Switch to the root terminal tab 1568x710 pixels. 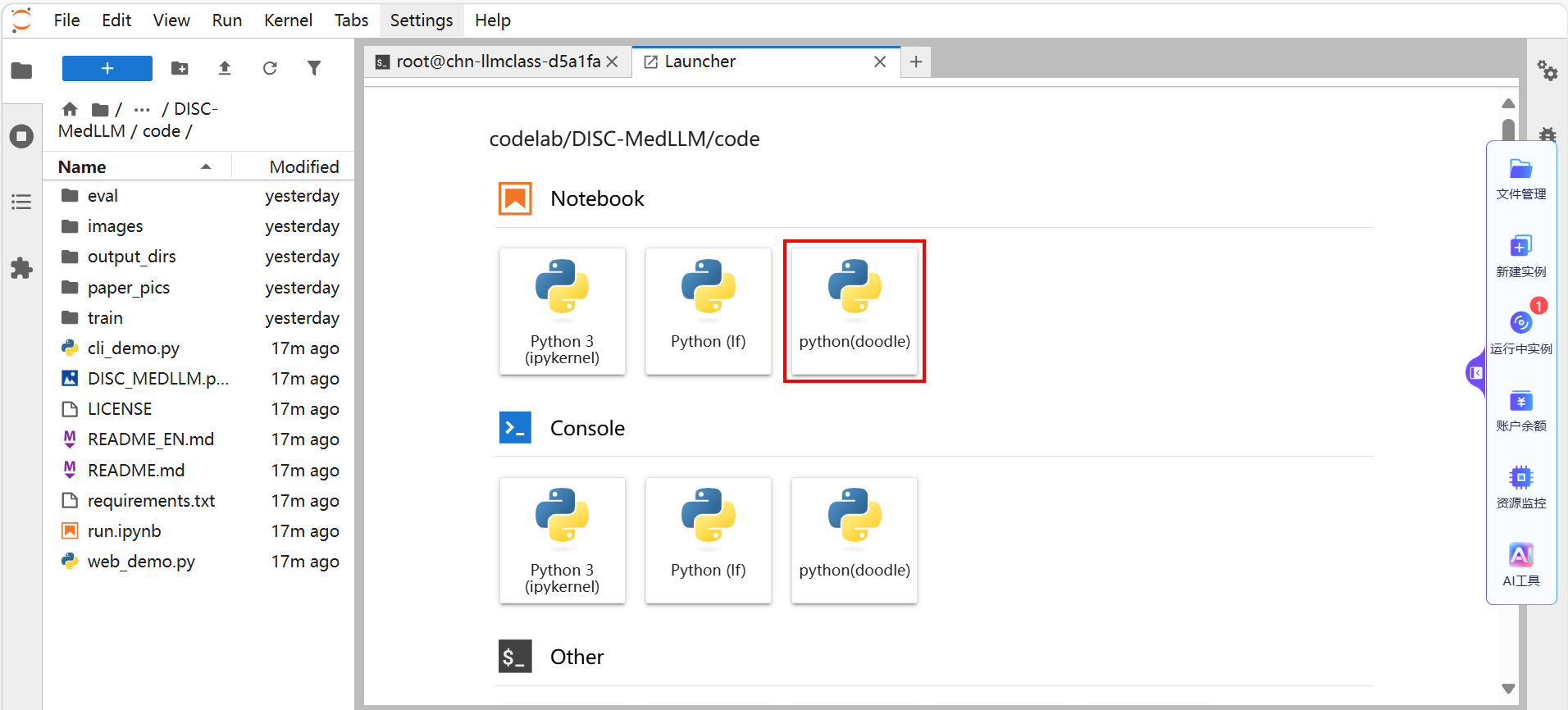tap(489, 62)
